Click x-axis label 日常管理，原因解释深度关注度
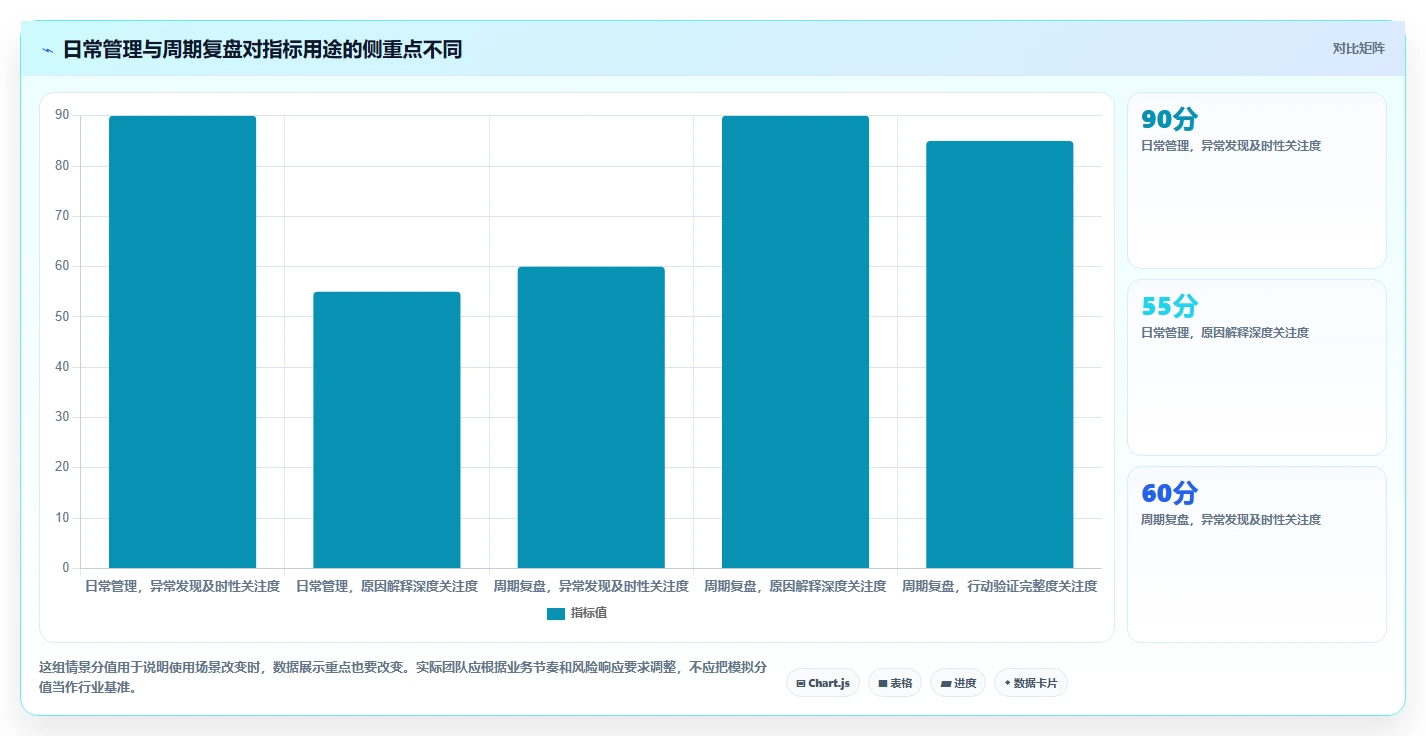Screen dimensions: 1426x736 (387, 586)
